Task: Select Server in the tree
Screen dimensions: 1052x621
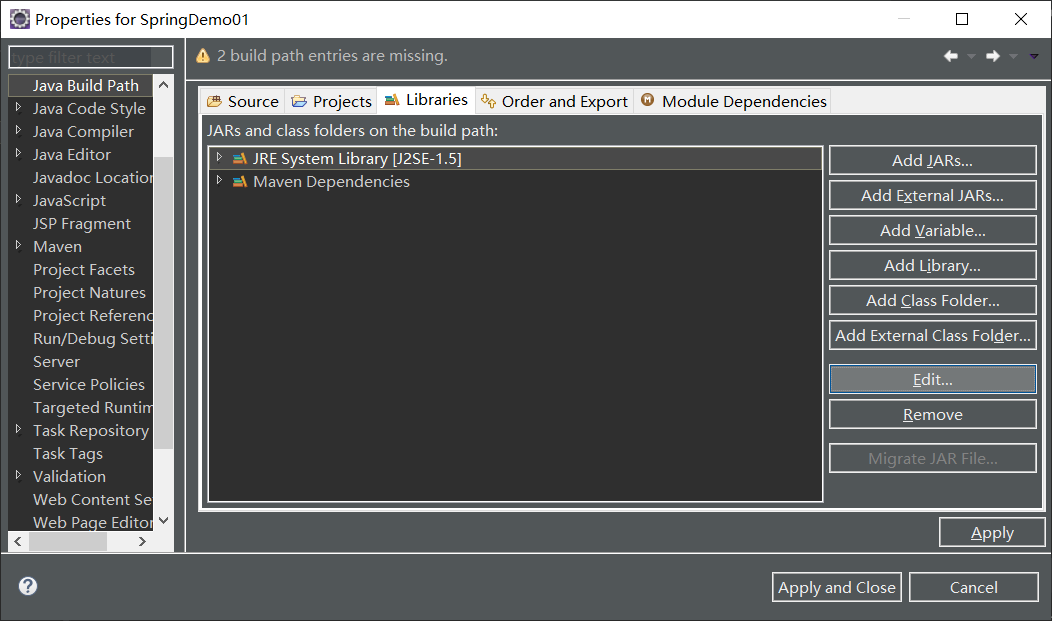Action: [56, 361]
